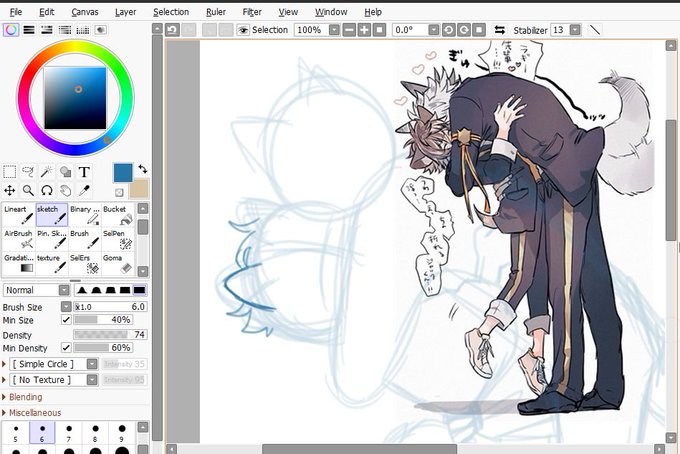680x454 pixels.
Task: Show the scratchpad panel icon
Action: click(x=101, y=30)
